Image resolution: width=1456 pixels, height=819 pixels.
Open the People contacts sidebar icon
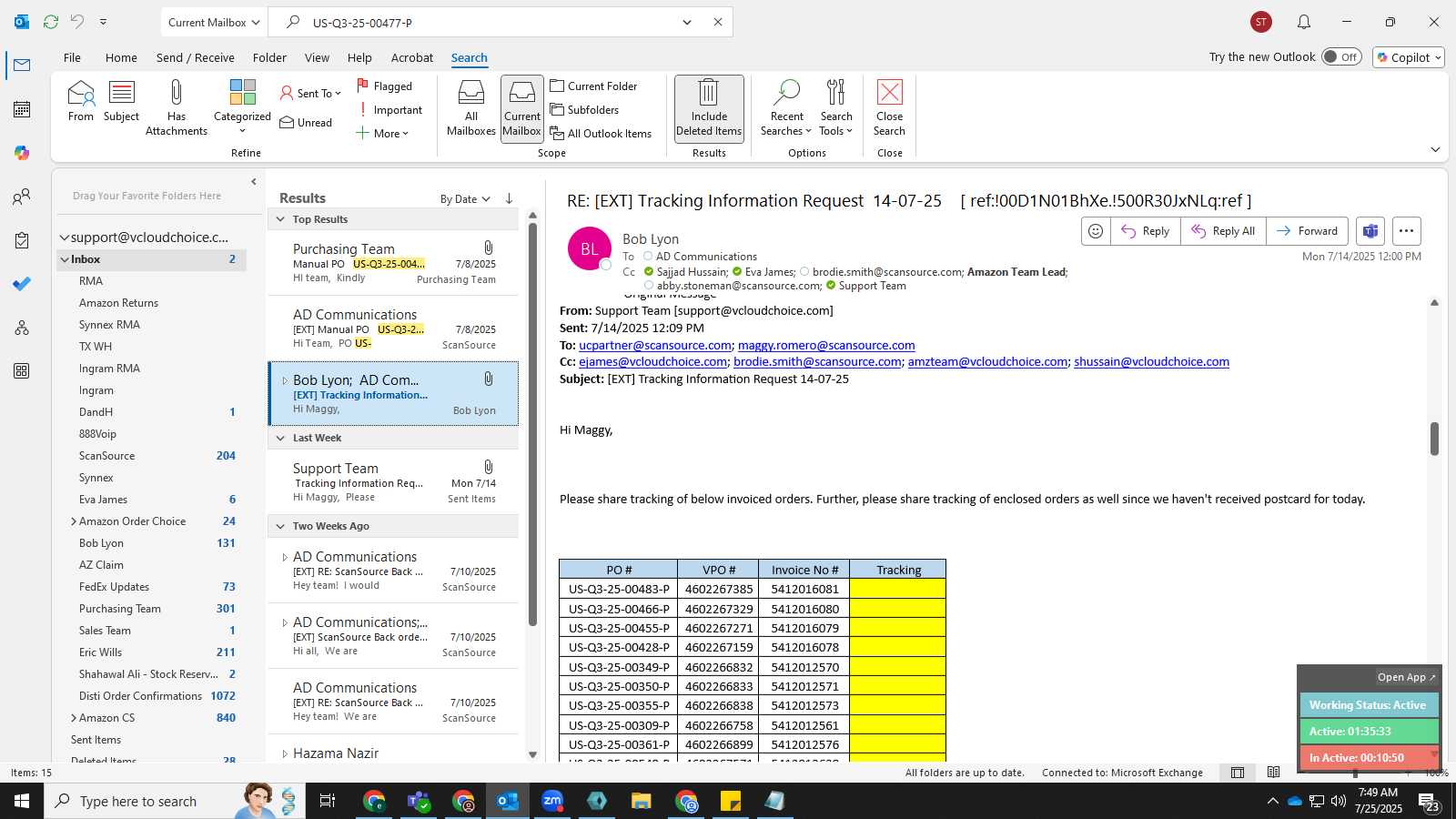click(x=22, y=197)
